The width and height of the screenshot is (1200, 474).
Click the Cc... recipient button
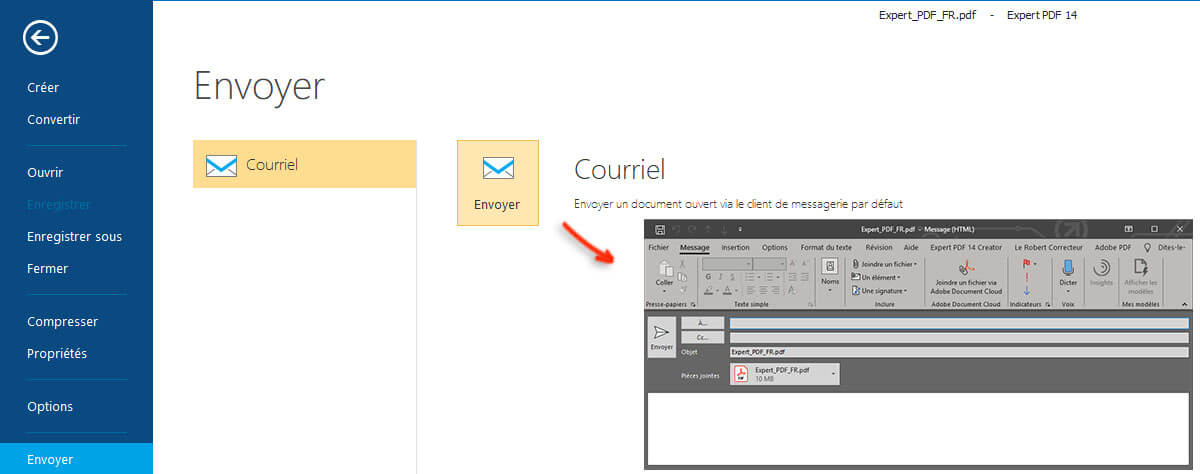point(702,337)
